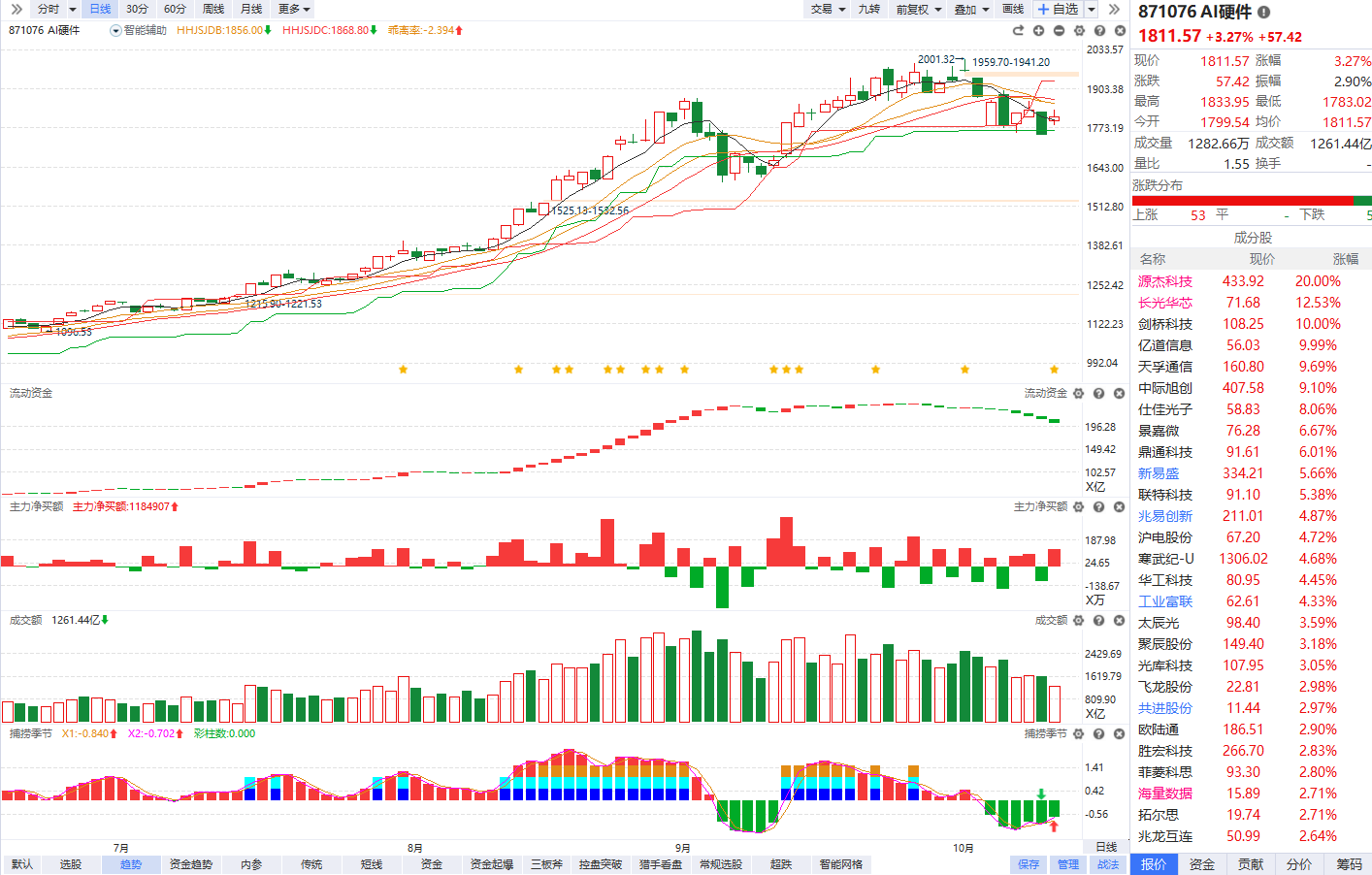
Task: Open the 前复权 dropdown
Action: [x=918, y=9]
